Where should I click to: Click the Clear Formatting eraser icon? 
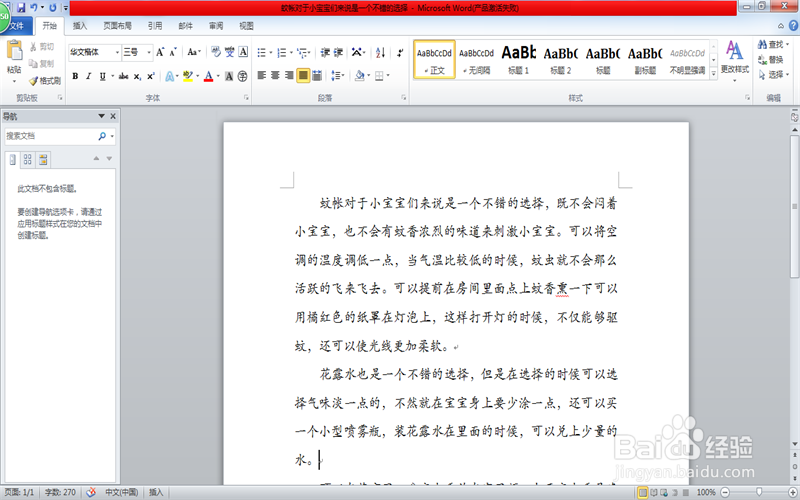[x=216, y=52]
